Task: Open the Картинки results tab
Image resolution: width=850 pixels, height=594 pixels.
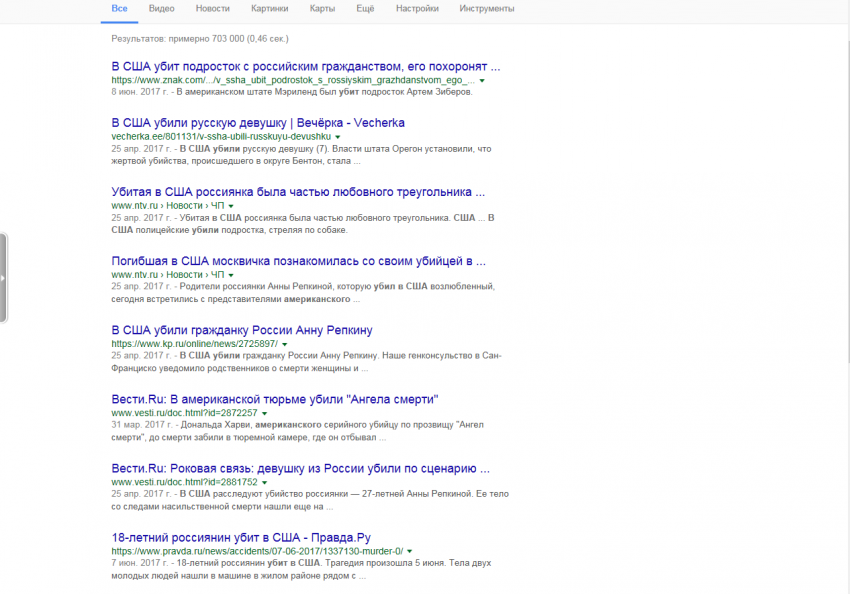Action: 269,9
